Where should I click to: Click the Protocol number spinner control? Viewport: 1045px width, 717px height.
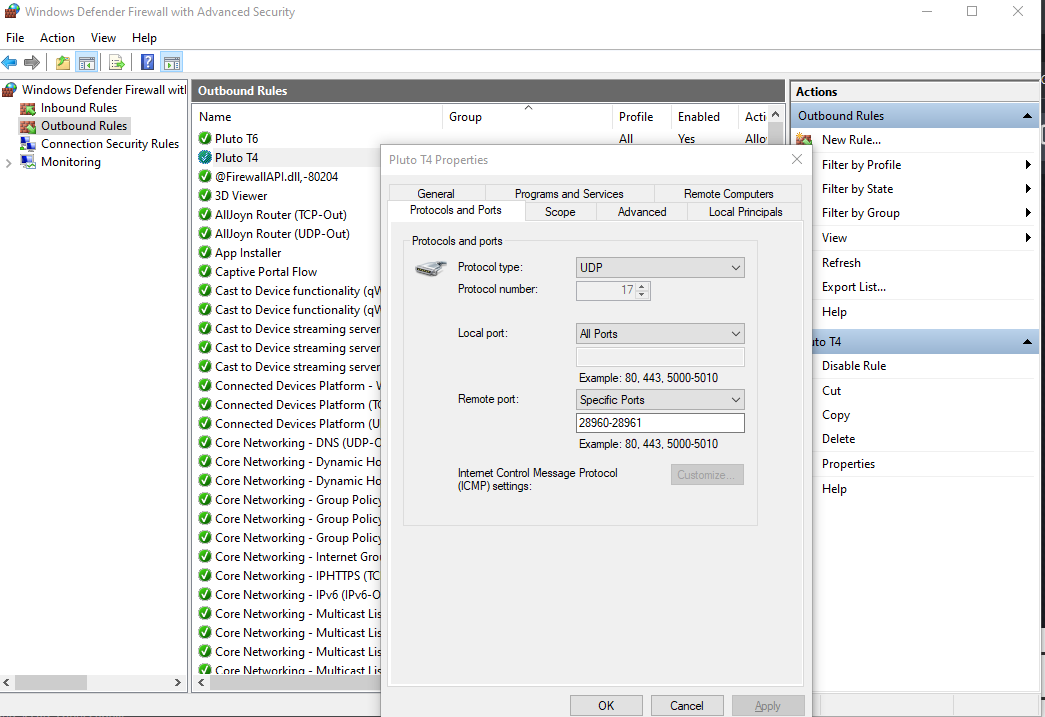tap(642, 291)
